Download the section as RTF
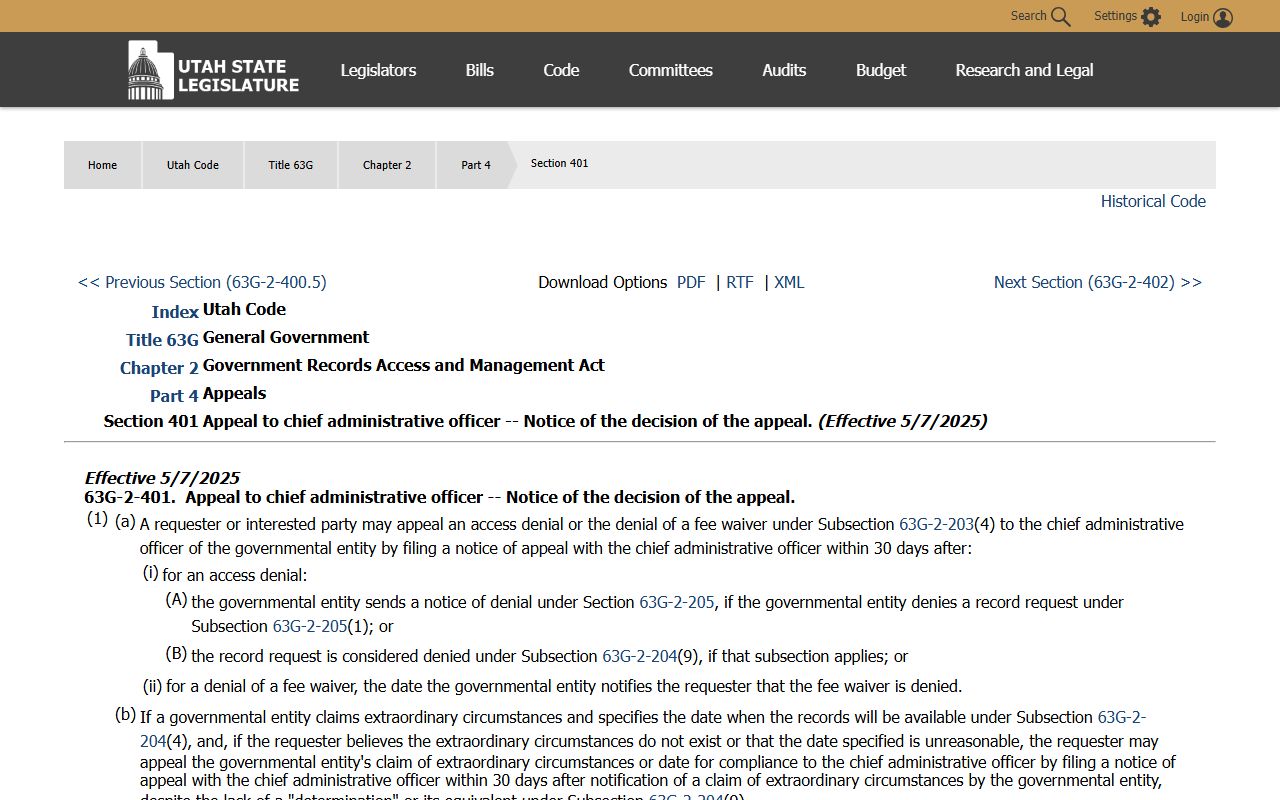 coord(740,282)
